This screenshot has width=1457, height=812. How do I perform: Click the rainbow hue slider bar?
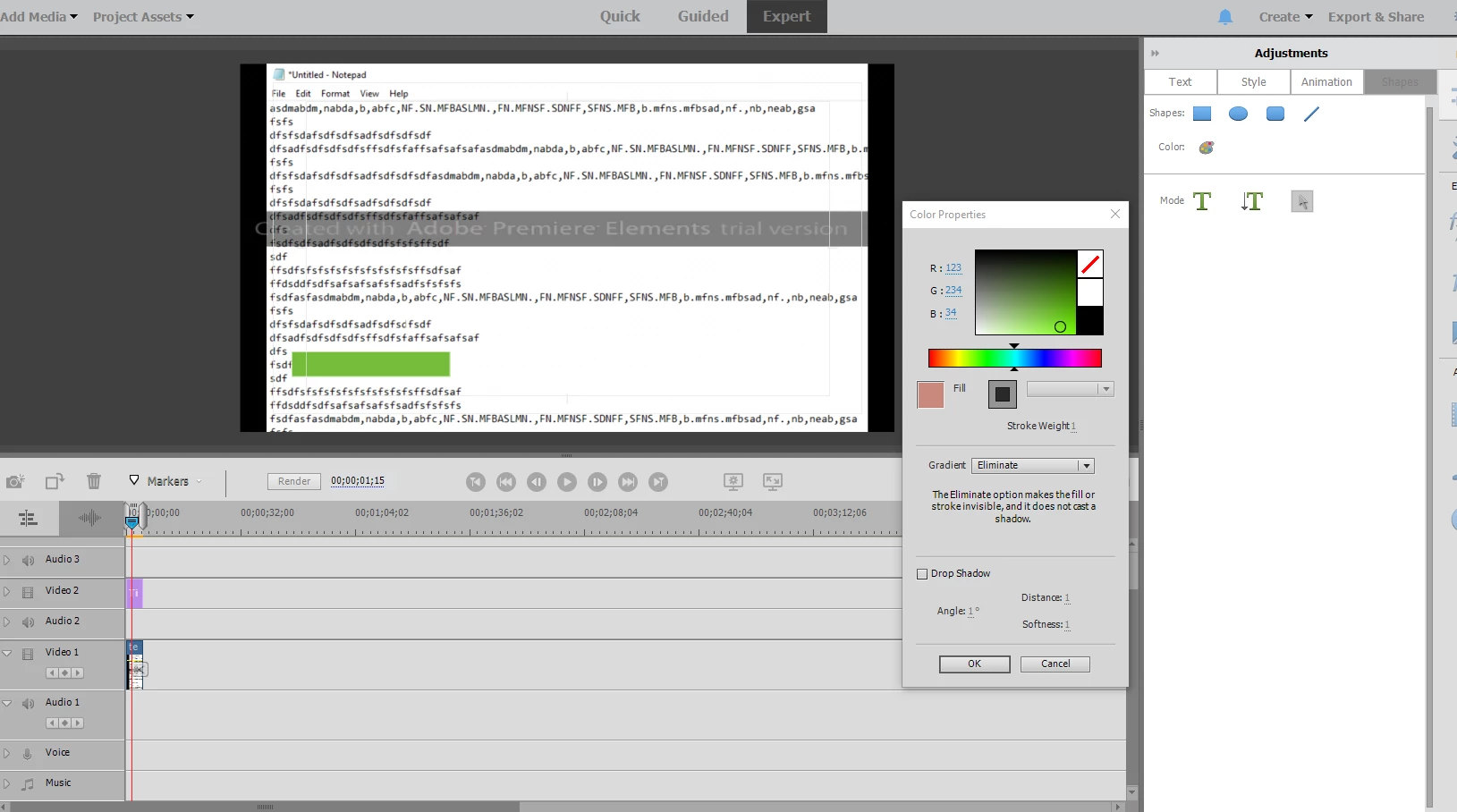pyautogui.click(x=1014, y=359)
